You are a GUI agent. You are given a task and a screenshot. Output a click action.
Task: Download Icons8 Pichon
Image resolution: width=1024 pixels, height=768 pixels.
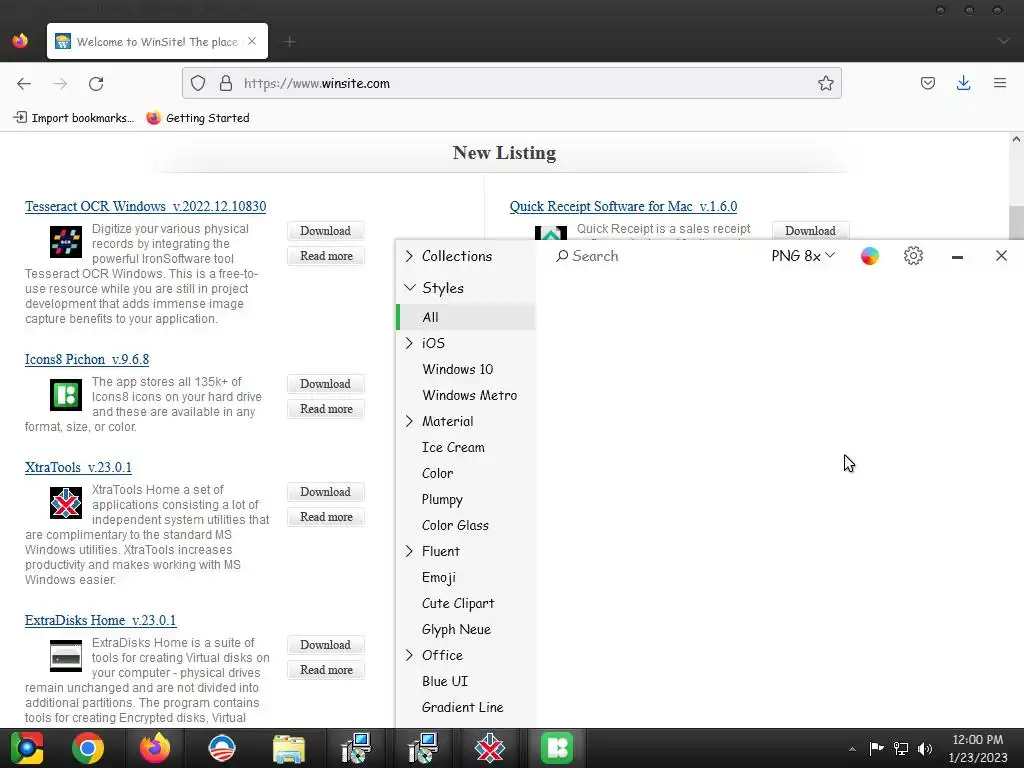tap(325, 383)
